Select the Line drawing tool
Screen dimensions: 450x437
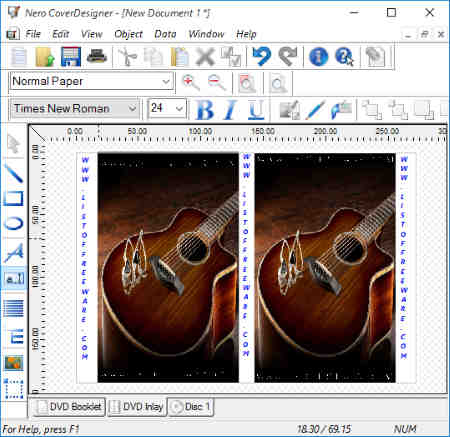pos(14,173)
